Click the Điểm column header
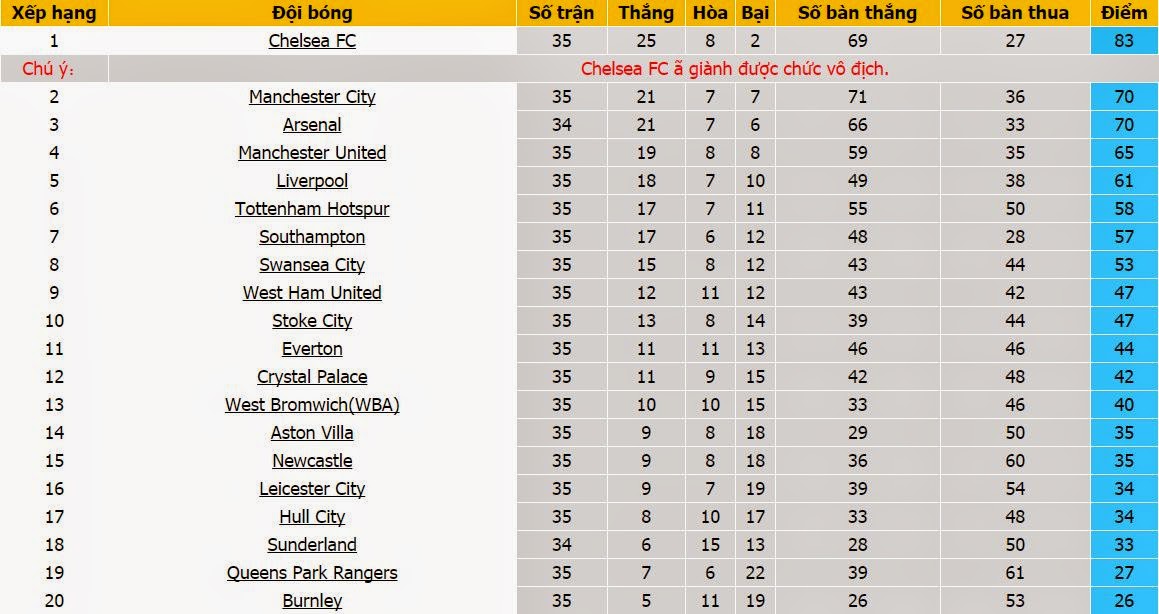 click(1124, 13)
